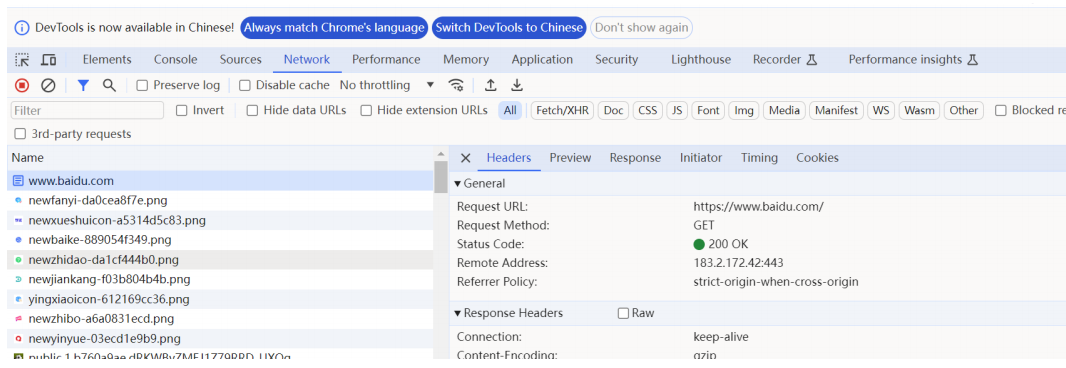This screenshot has width=1066, height=368.
Task: Open the Elements panel tab
Action: tap(107, 60)
